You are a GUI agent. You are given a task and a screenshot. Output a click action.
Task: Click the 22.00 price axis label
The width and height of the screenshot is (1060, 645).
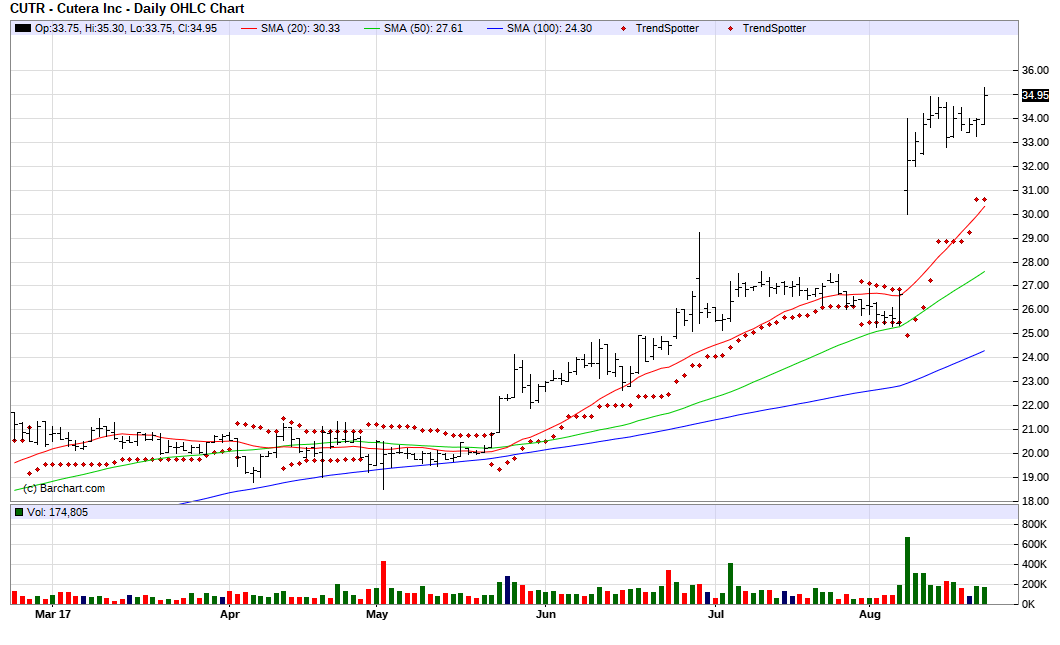click(x=1035, y=406)
